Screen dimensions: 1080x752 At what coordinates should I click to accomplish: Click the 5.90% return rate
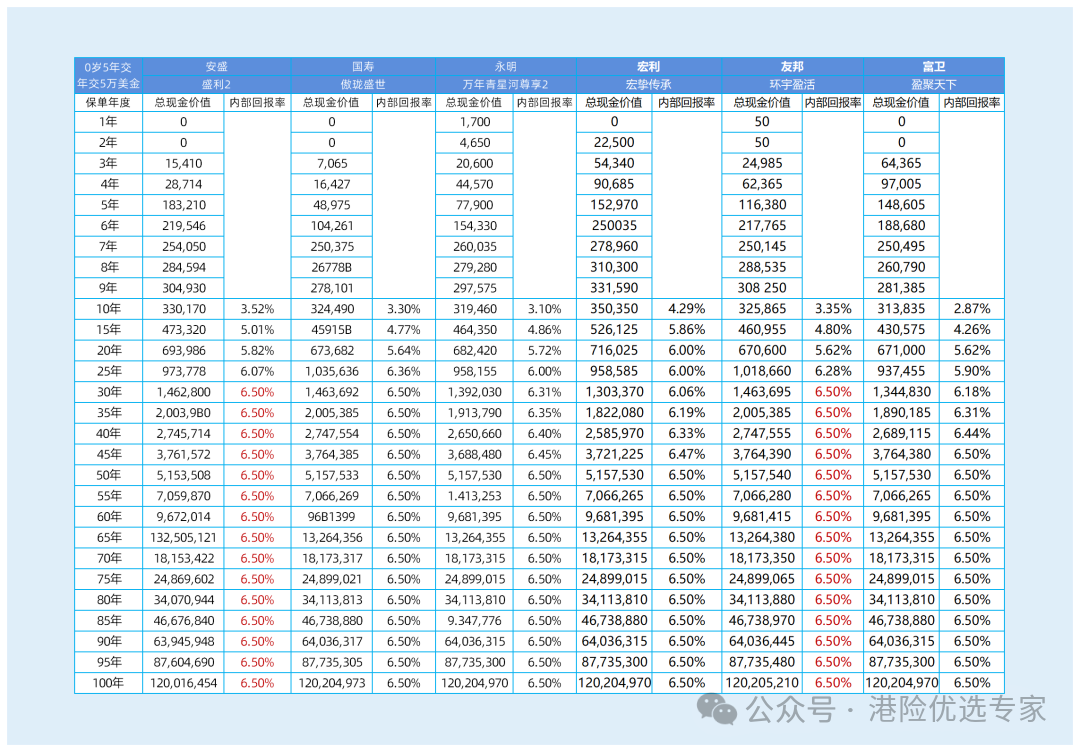(x=972, y=371)
